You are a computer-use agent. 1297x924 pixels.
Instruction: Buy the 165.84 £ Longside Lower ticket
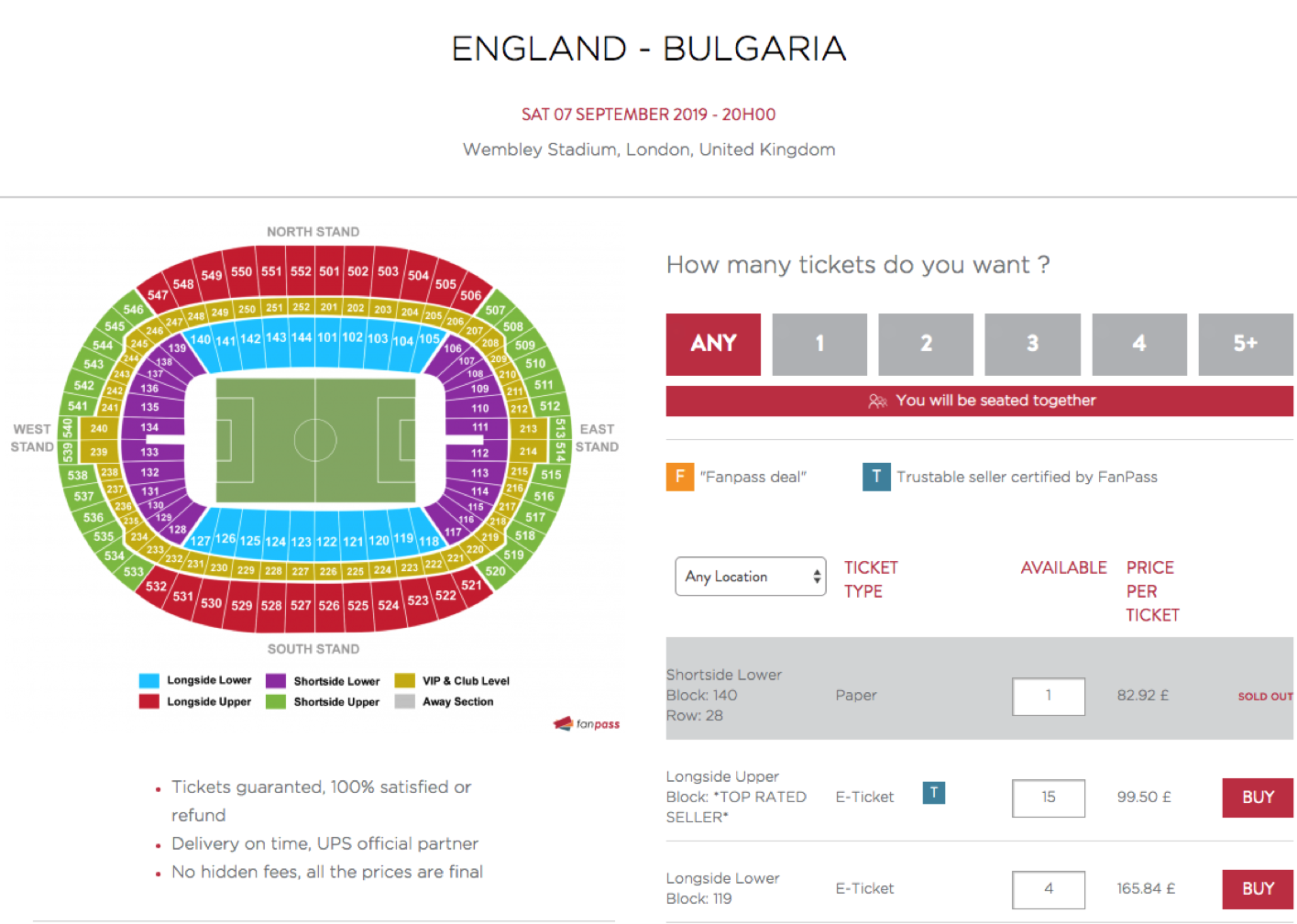coord(1258,889)
